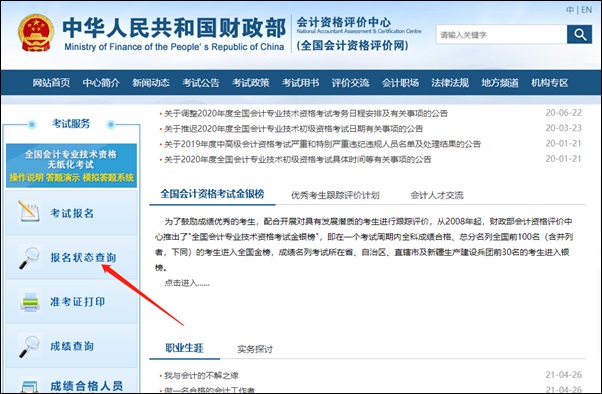
Task: Click the 全国会计专业技术资格无纸化考试 banner title
Action: click(71, 159)
